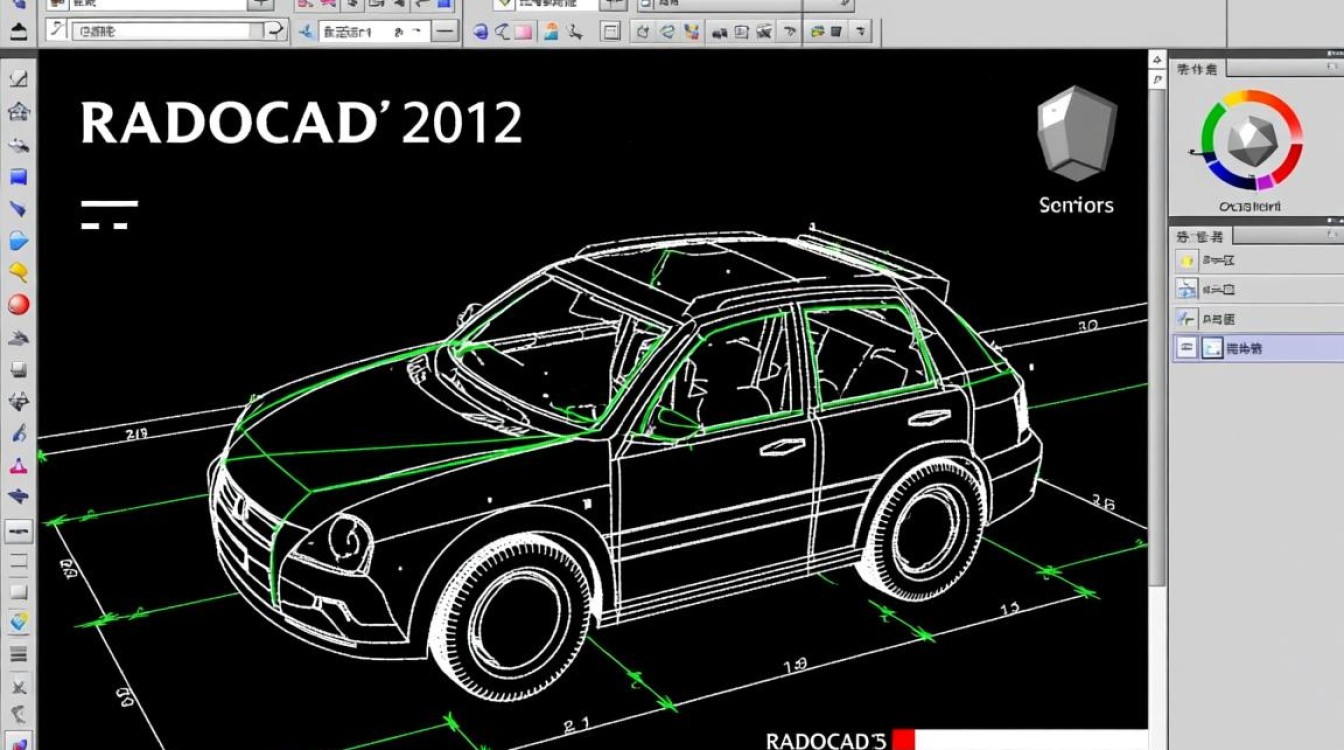The height and width of the screenshot is (750, 1344).
Task: Click the horizontal lines icon in left toolbar
Action: point(18,655)
